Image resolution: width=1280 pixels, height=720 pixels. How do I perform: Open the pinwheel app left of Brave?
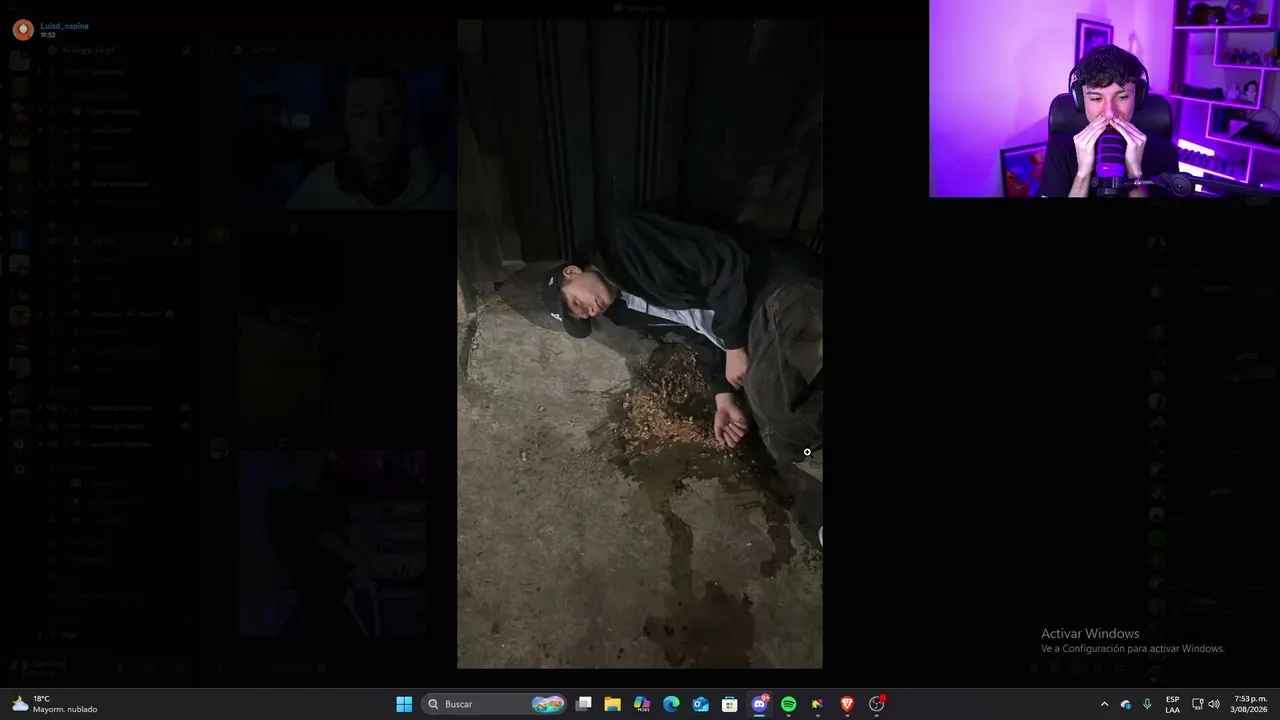[817, 704]
